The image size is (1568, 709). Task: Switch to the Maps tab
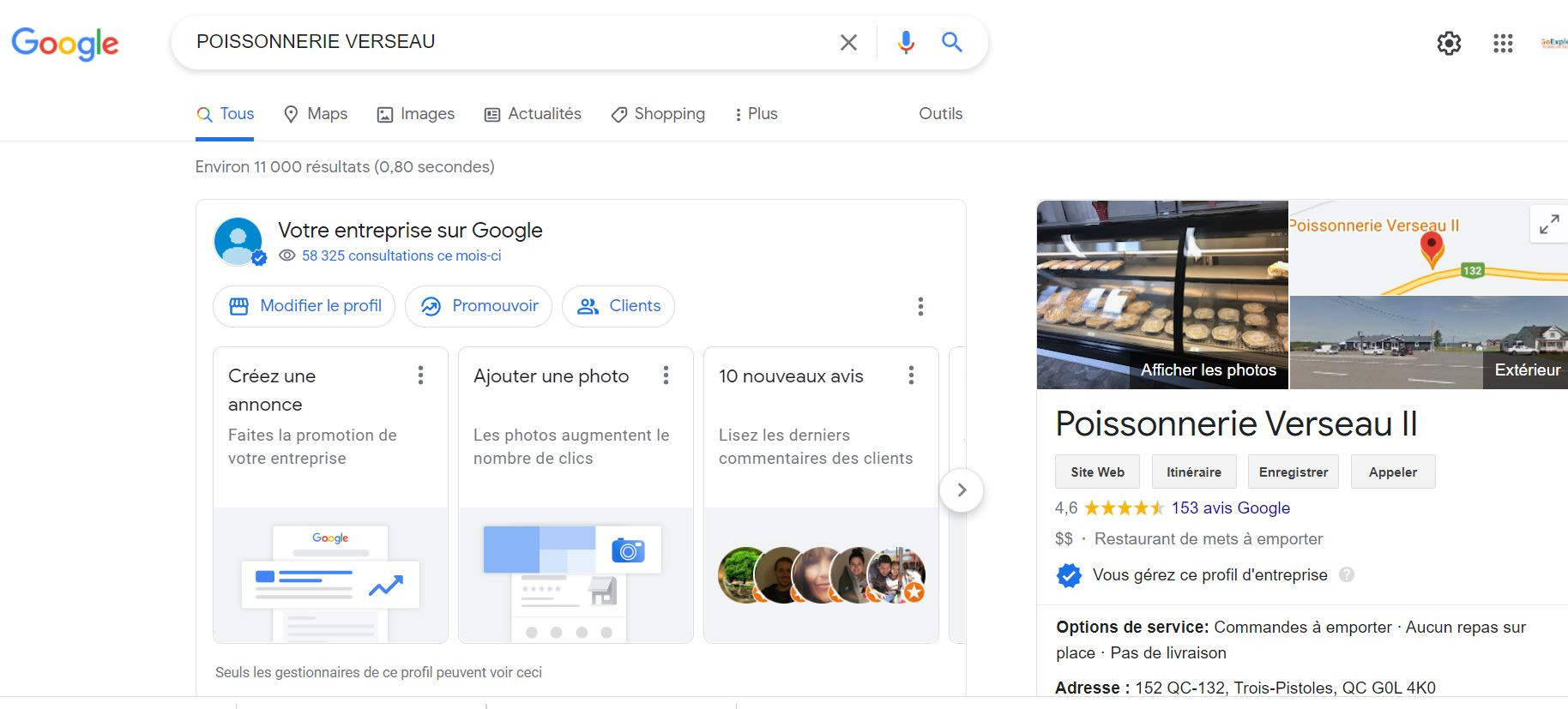[x=316, y=114]
